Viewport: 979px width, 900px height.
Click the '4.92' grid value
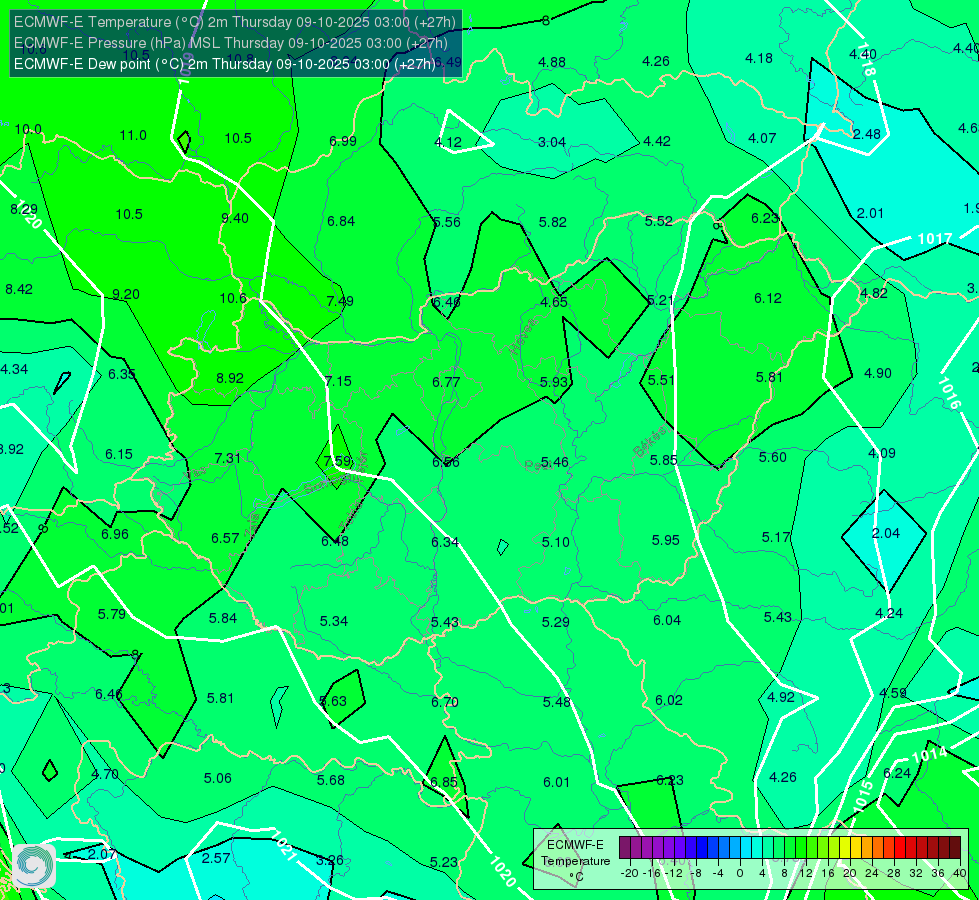pyautogui.click(x=780, y=698)
